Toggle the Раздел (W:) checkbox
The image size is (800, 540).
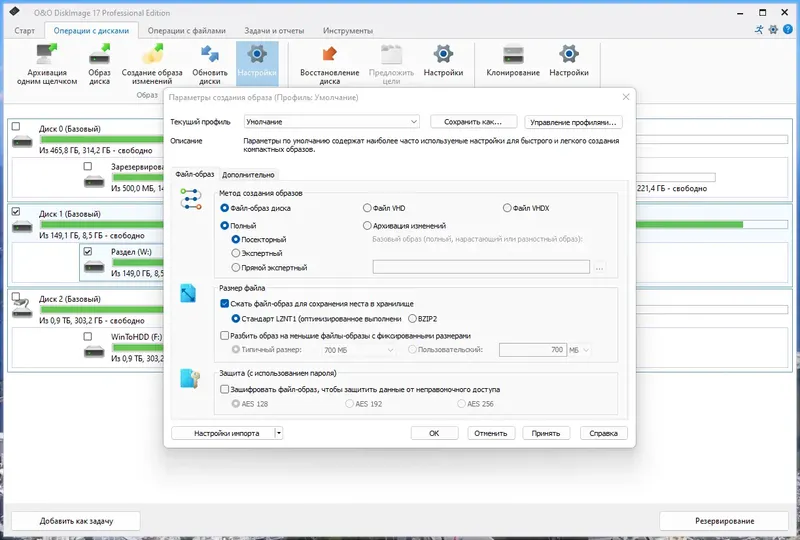point(88,252)
